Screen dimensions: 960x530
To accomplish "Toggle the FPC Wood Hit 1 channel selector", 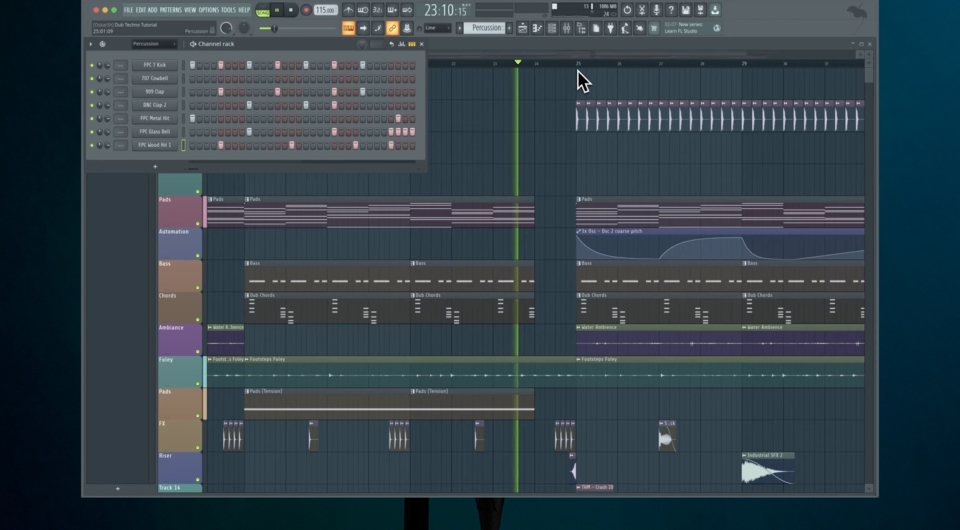I will click(x=183, y=145).
